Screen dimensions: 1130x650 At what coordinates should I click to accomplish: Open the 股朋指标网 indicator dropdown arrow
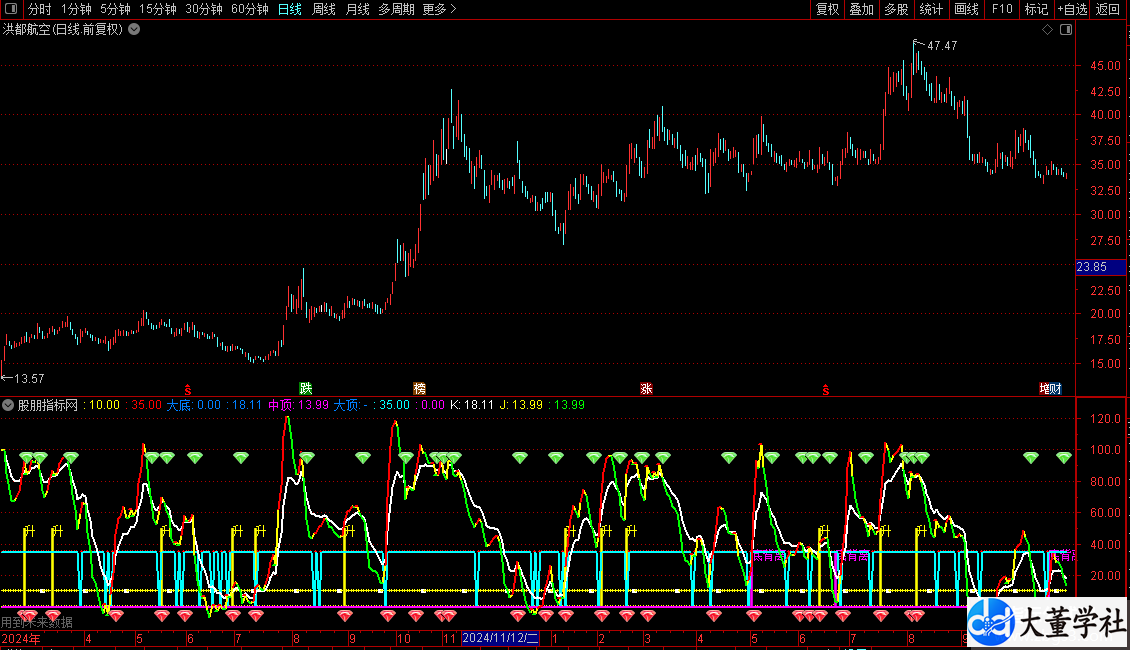[x=8, y=405]
